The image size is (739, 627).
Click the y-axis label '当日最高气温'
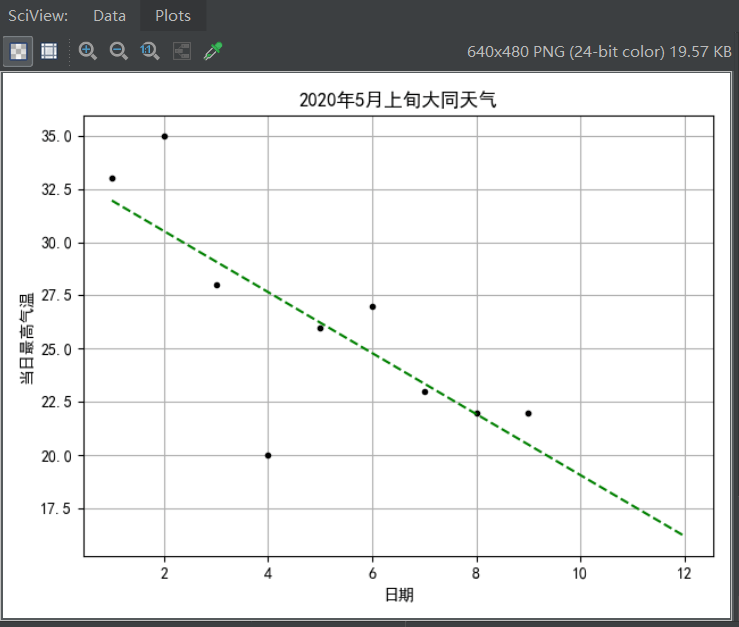(x=27, y=338)
